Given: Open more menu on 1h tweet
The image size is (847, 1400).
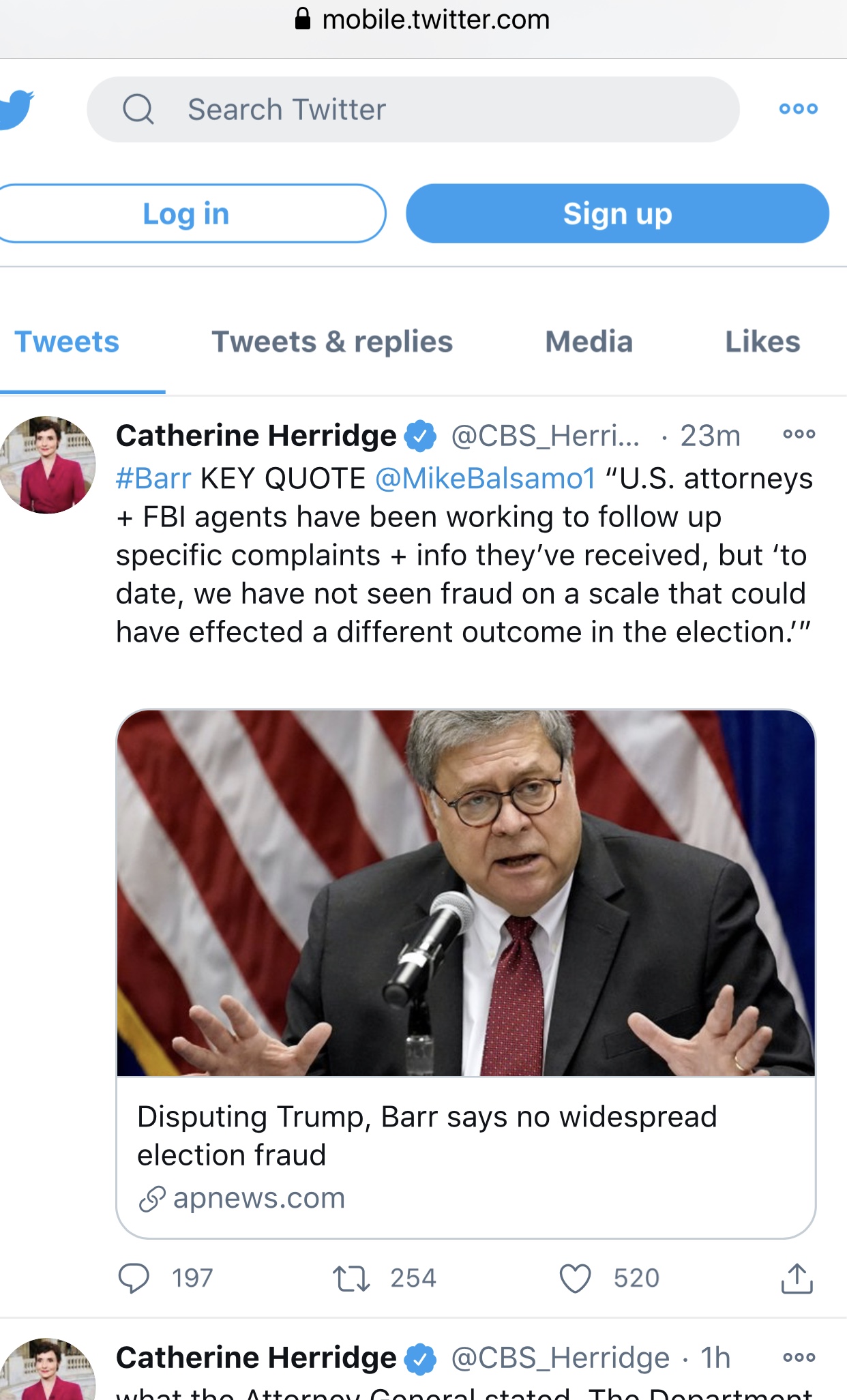Looking at the screenshot, I should coord(799,1357).
